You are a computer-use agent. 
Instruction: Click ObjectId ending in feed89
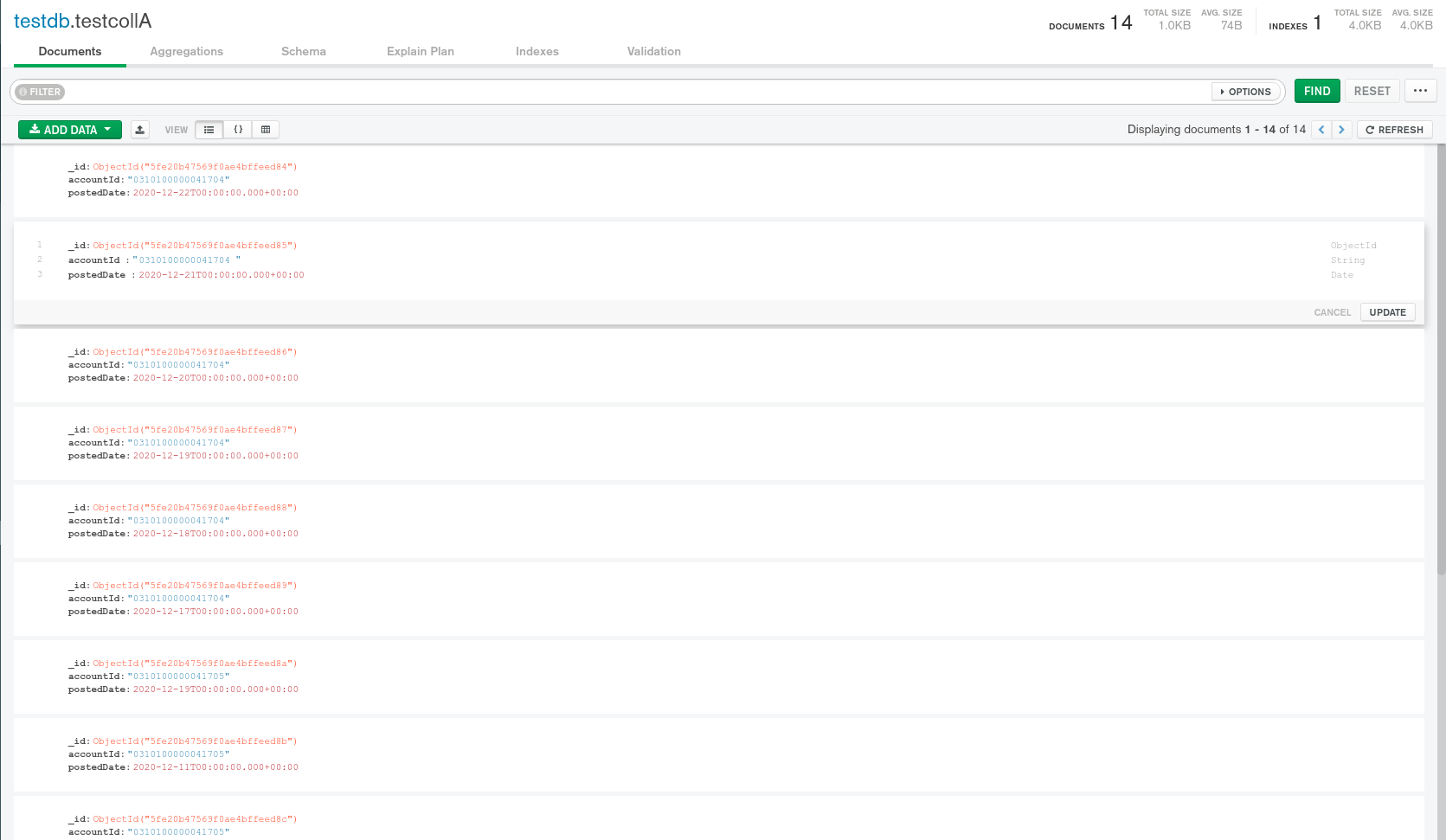click(195, 586)
